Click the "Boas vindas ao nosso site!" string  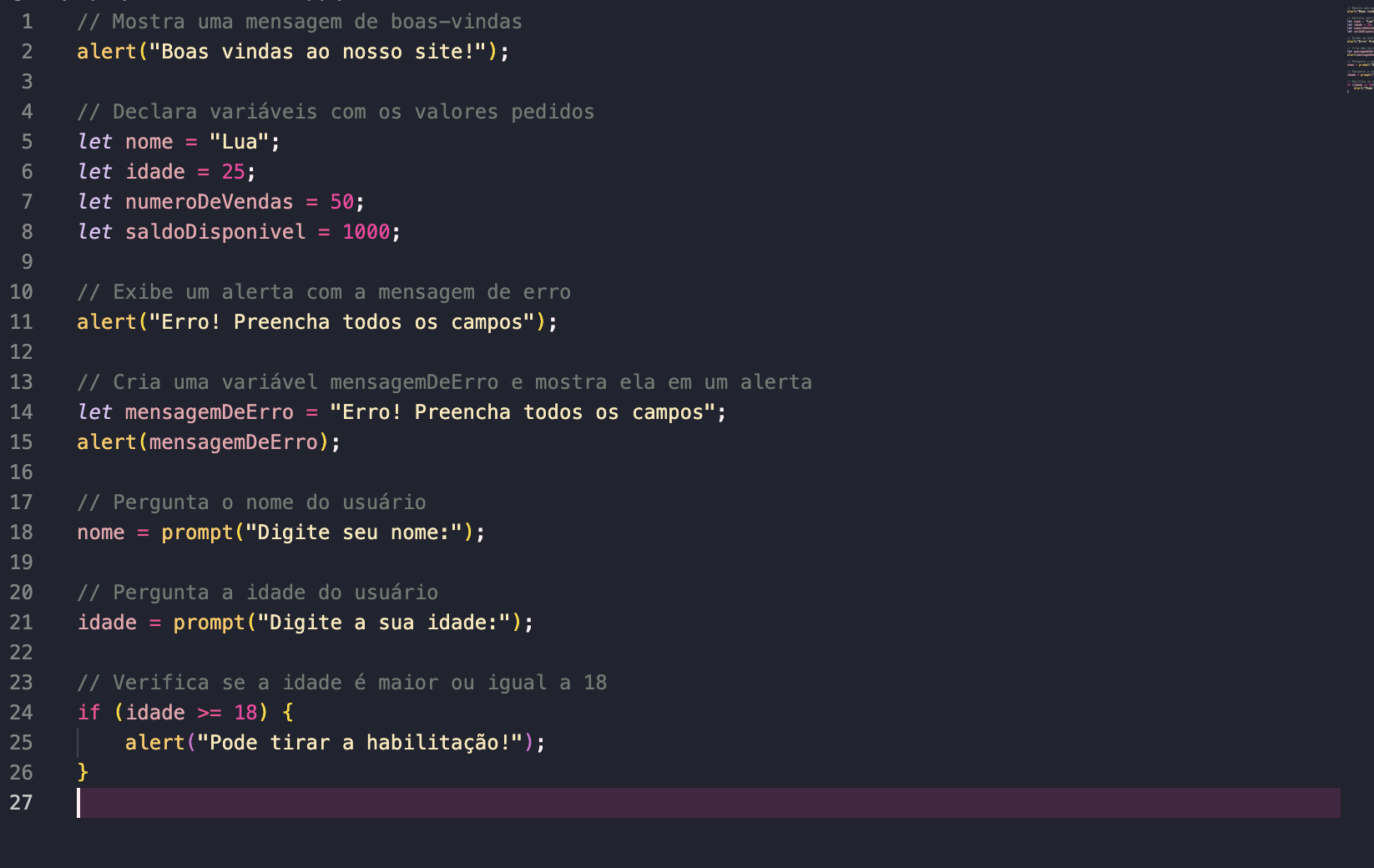pos(317,52)
